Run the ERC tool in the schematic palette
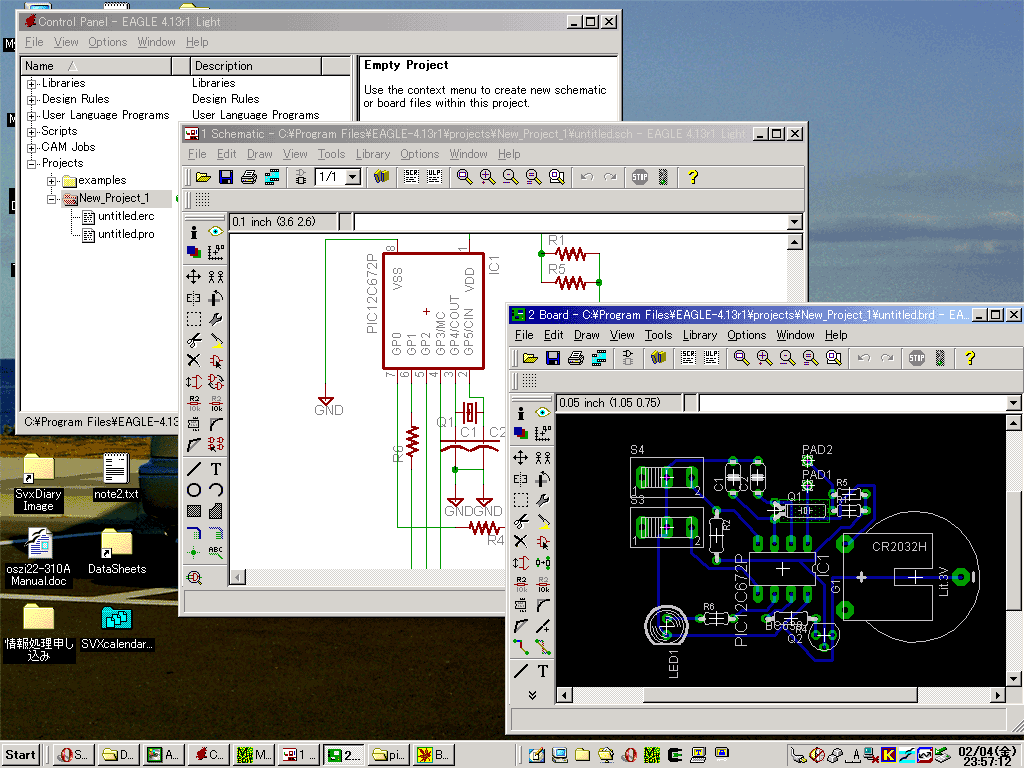The height and width of the screenshot is (768, 1024). (194, 577)
